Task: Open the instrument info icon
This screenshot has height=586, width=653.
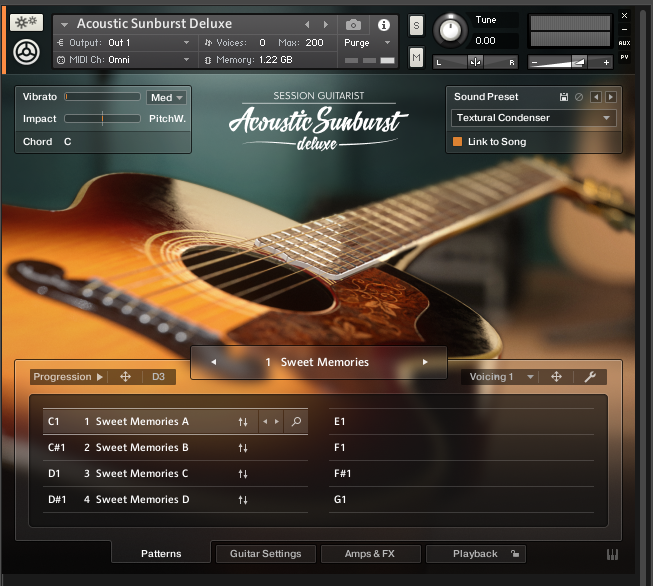Action: tap(384, 25)
